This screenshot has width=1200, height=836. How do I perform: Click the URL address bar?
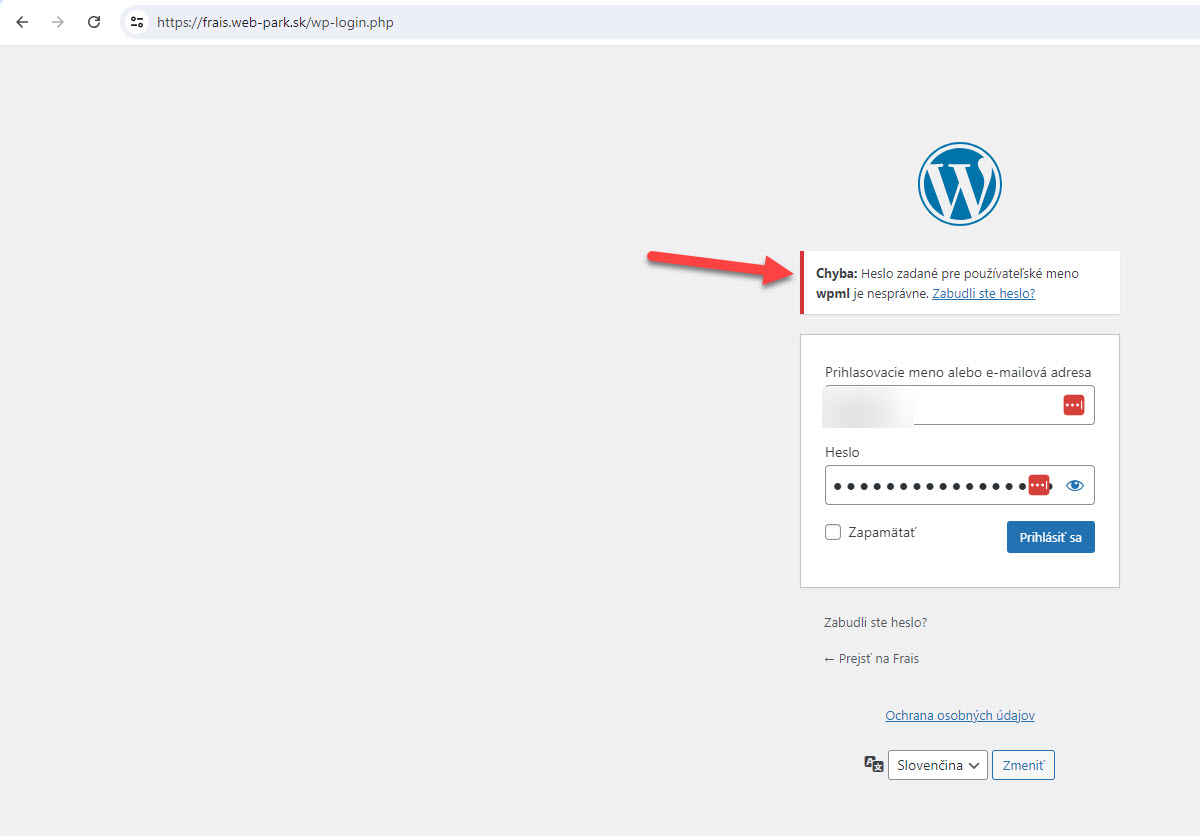(660, 22)
